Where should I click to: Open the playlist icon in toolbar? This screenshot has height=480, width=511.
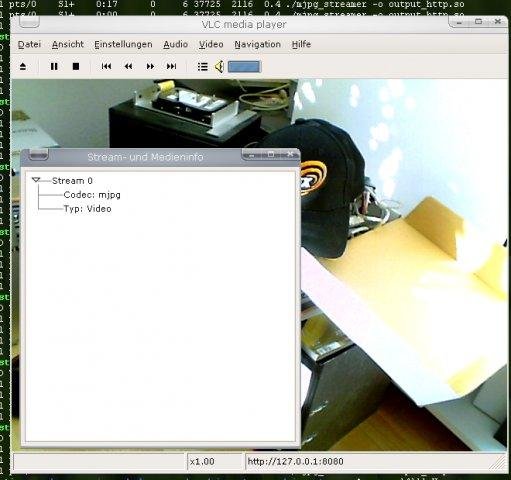coord(203,67)
